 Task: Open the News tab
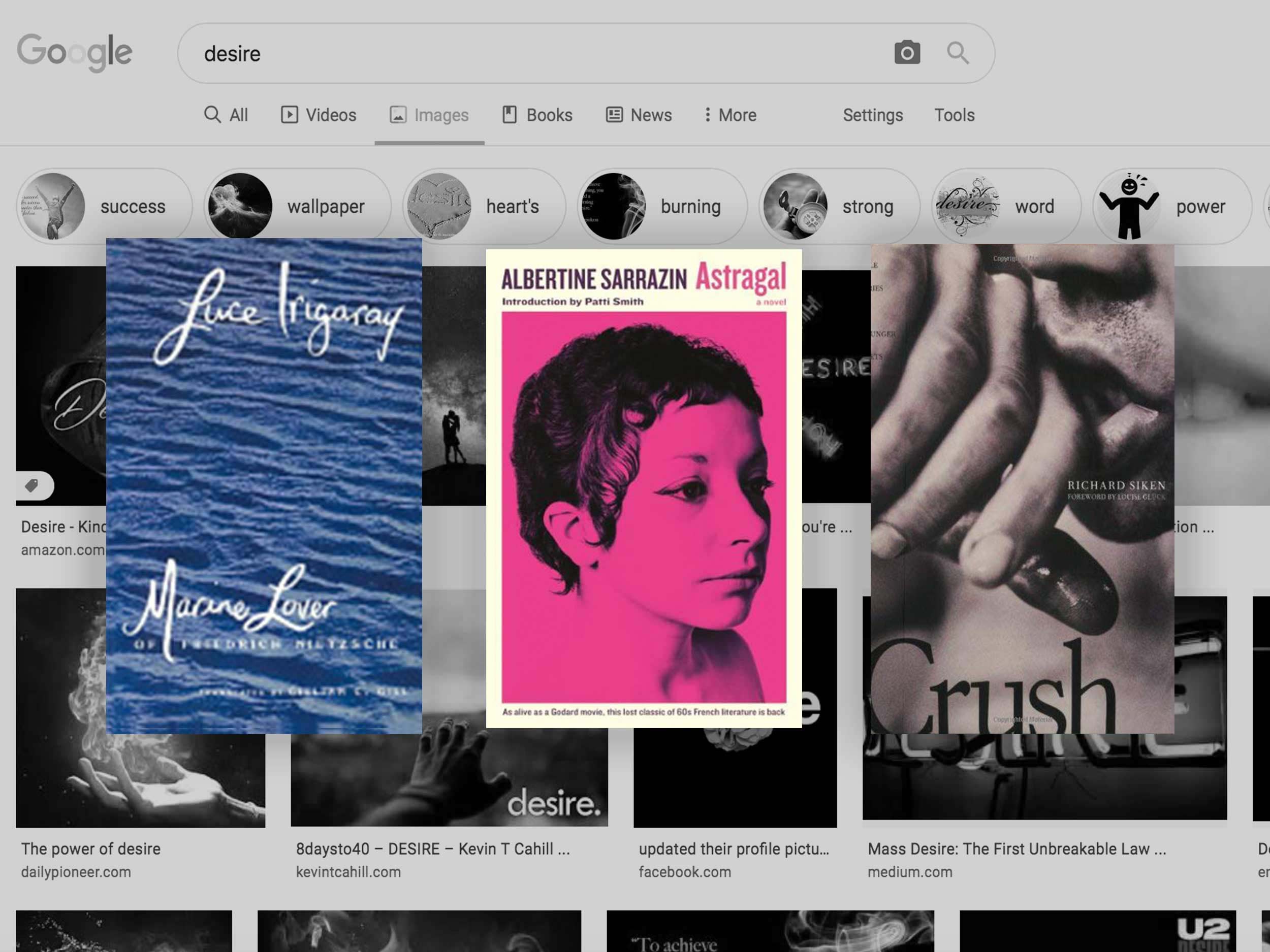tap(639, 115)
